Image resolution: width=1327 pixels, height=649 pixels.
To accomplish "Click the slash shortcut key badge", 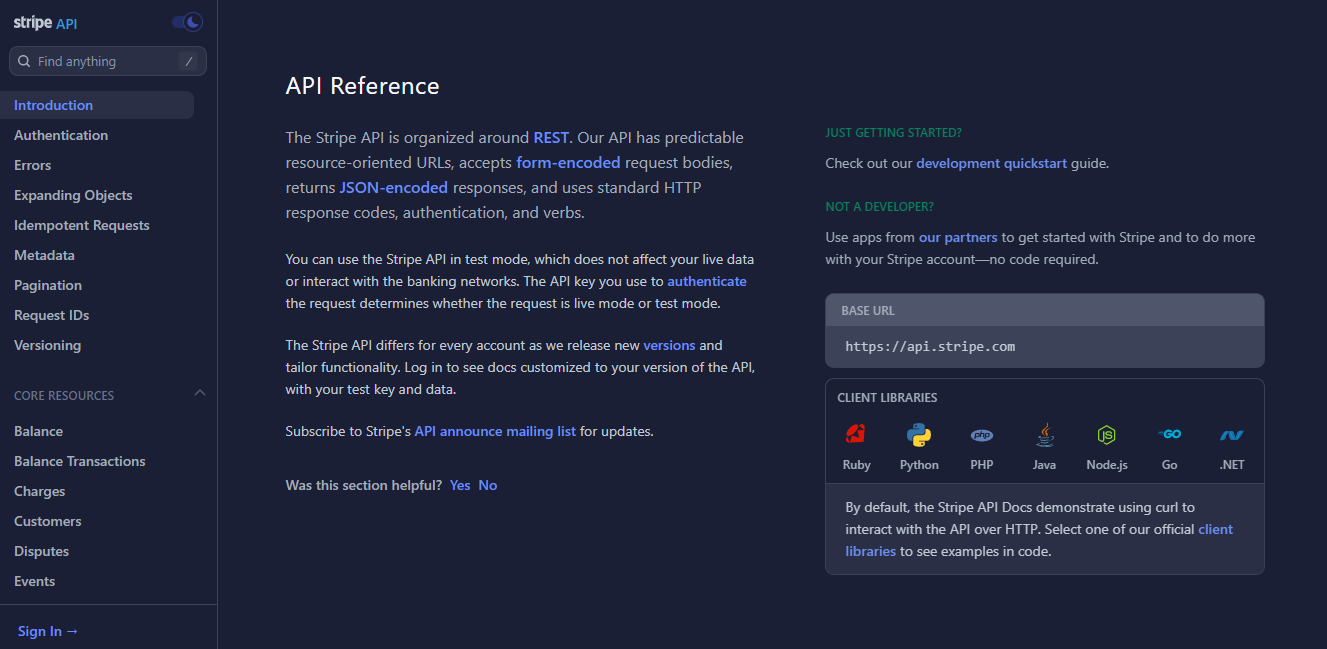I will coord(188,61).
